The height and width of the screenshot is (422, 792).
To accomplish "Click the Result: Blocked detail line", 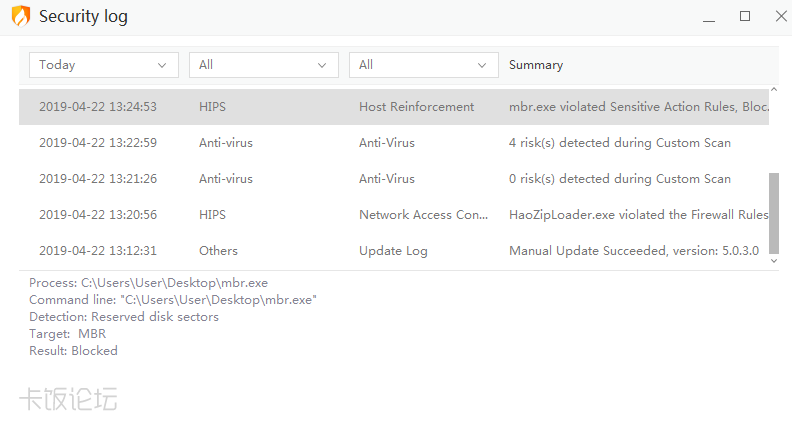I will (73, 351).
